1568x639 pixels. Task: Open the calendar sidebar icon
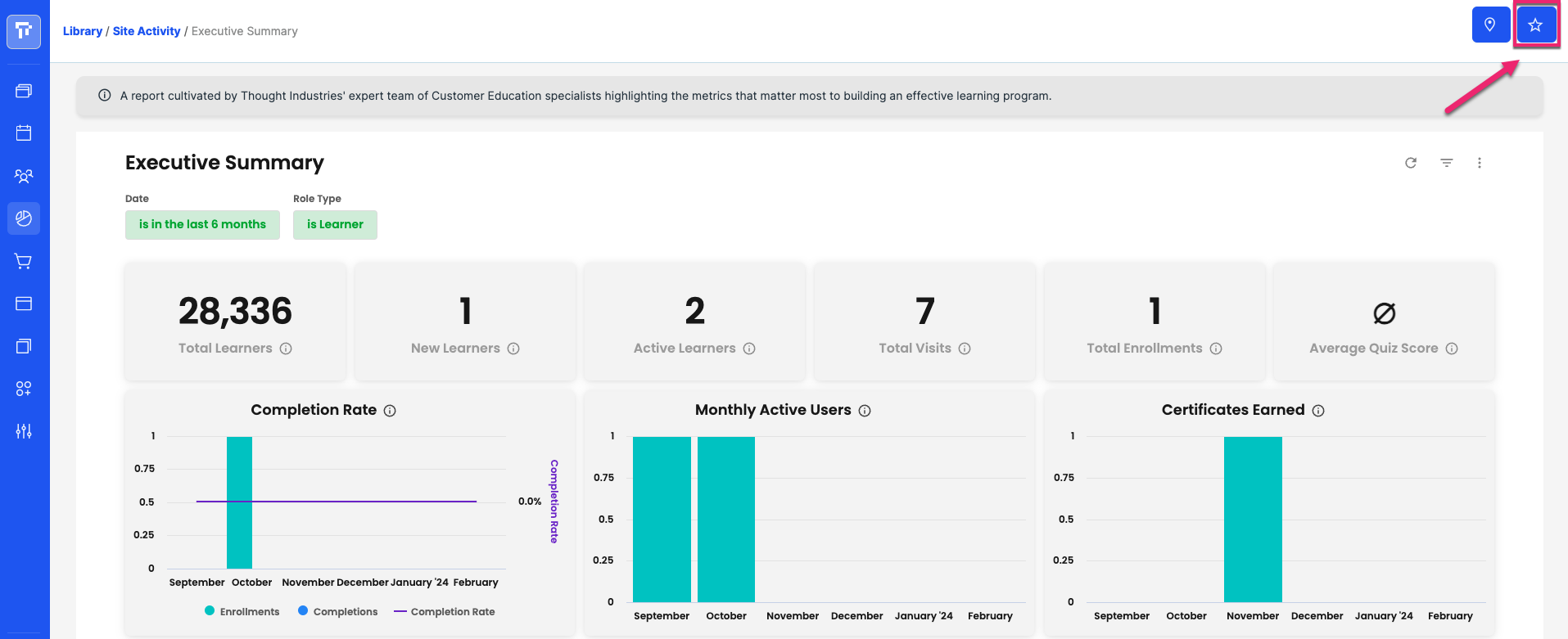[24, 133]
